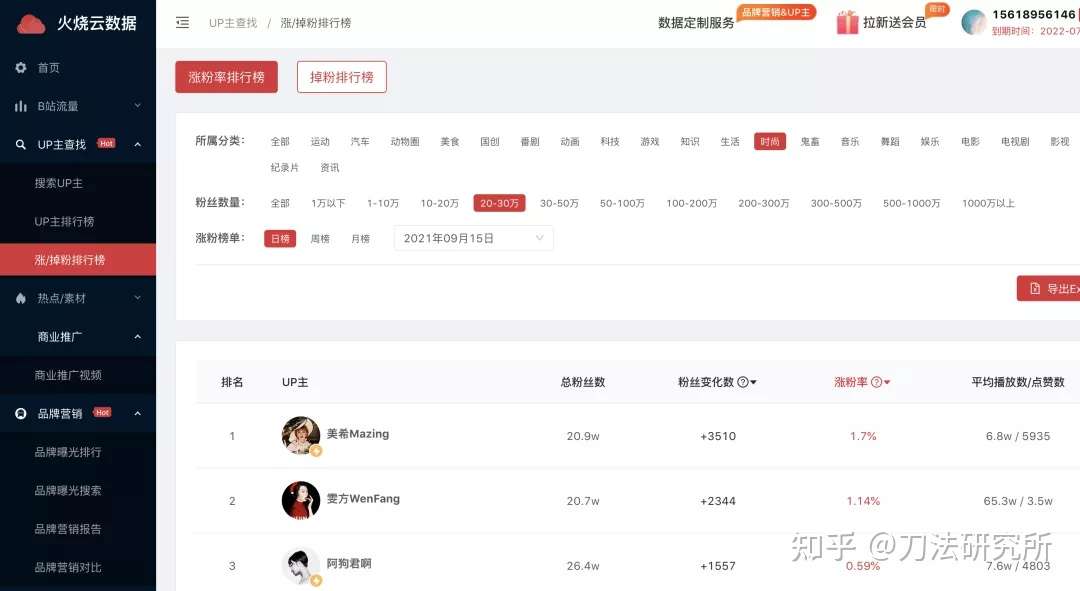Screen dimensions: 1080x591
Task: Click the red cloud logo icon
Action: click(x=31, y=24)
